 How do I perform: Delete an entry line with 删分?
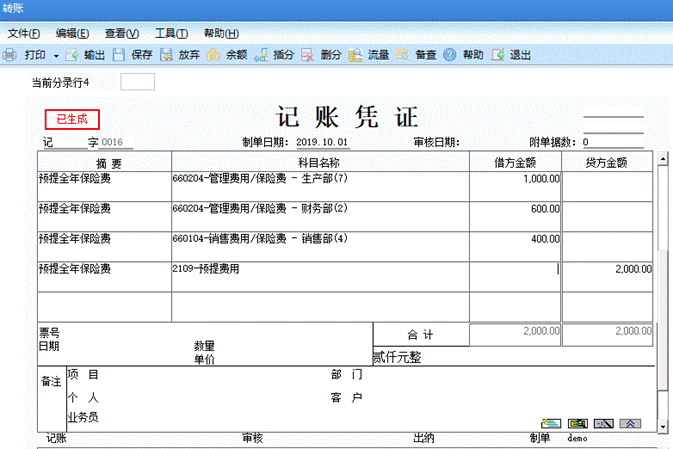[322, 55]
